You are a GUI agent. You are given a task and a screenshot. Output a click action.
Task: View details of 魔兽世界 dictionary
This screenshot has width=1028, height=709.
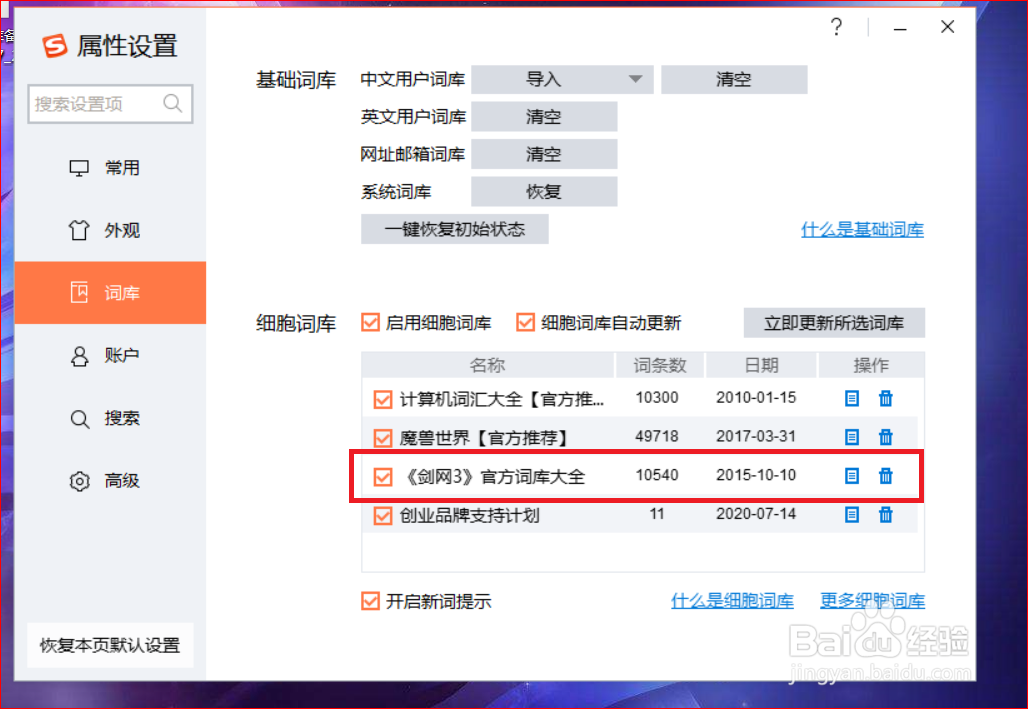[852, 437]
